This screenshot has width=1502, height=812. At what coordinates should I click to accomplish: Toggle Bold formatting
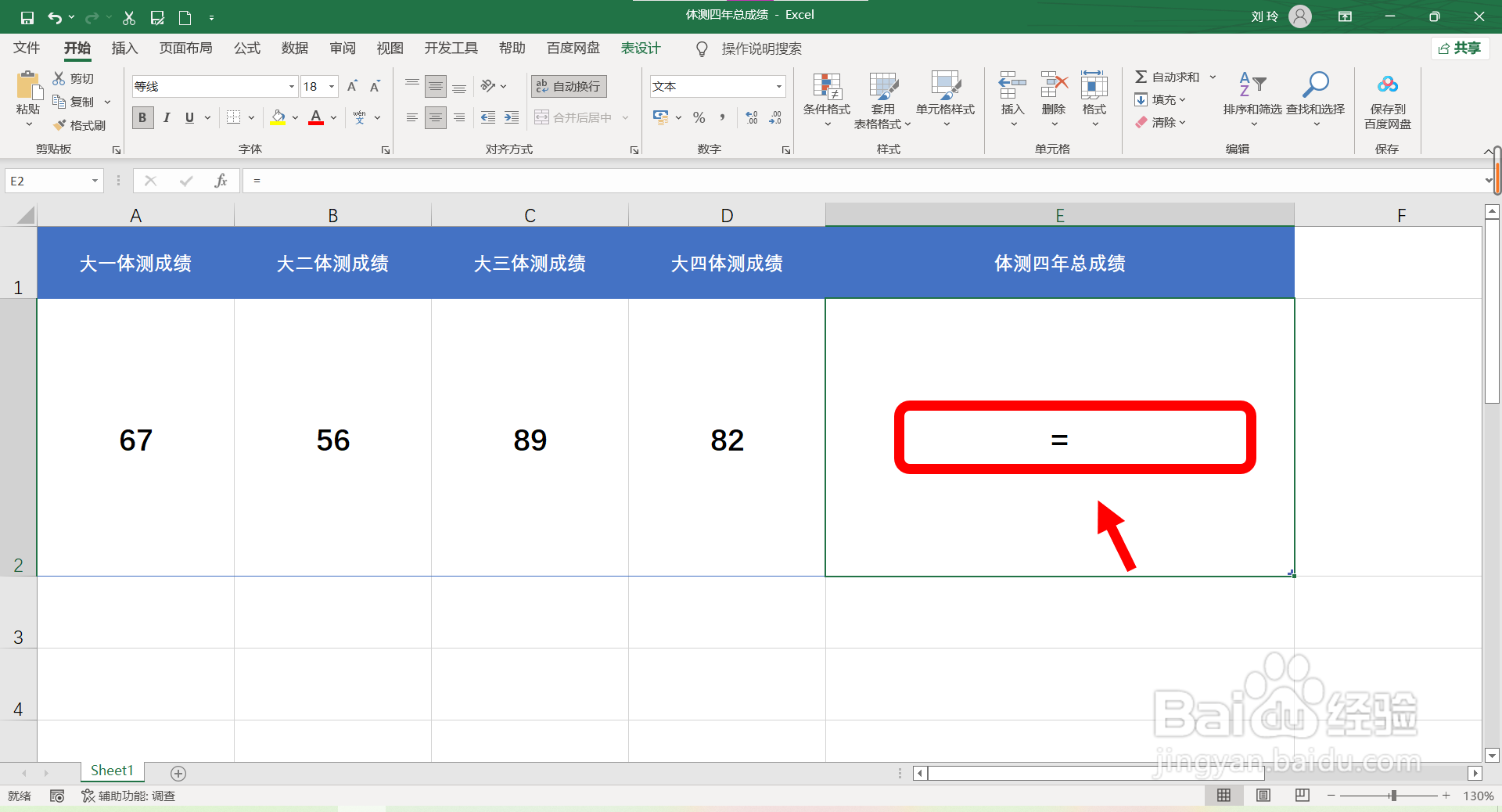(x=142, y=117)
